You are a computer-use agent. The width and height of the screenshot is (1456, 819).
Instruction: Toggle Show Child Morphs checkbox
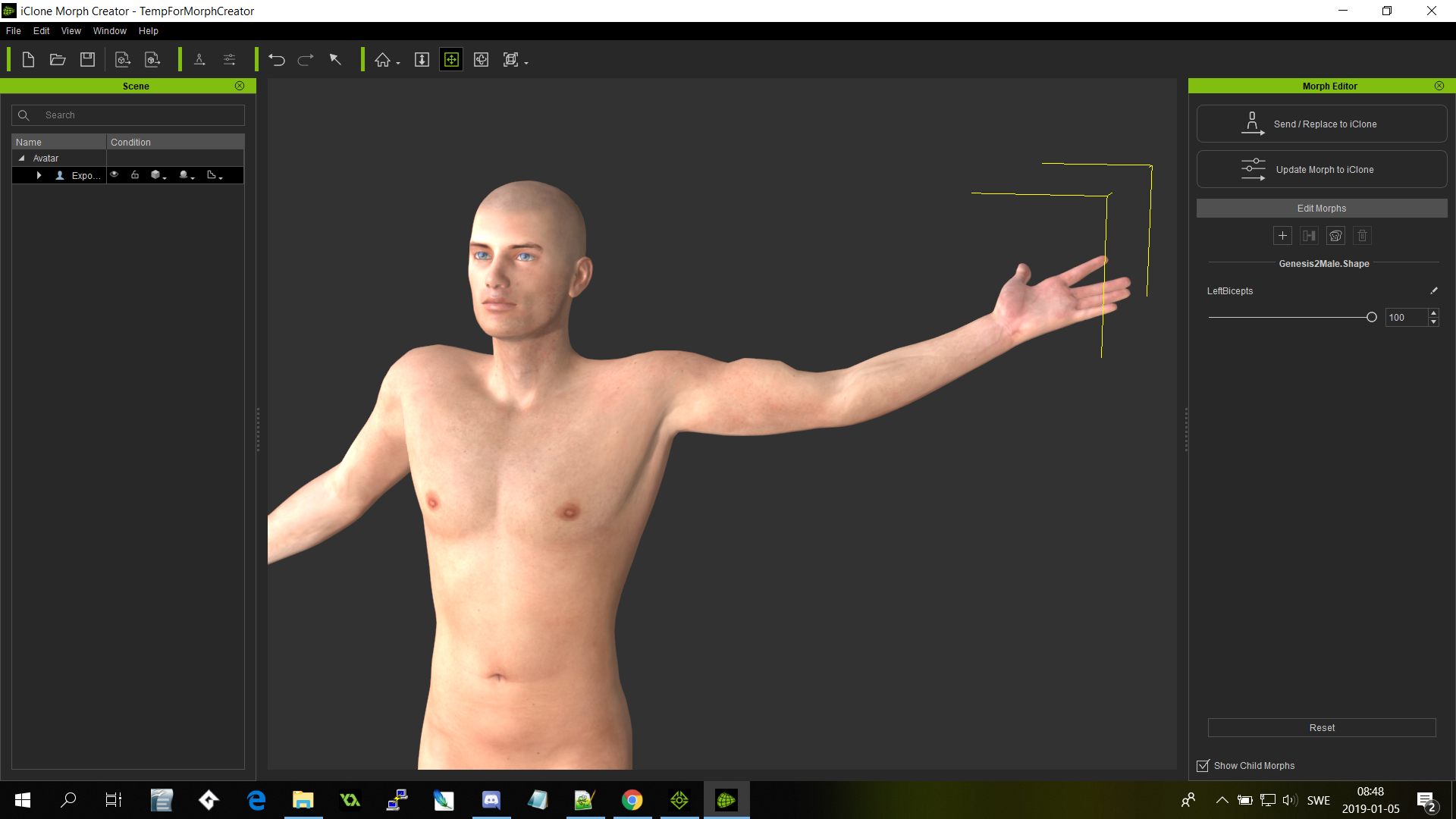pos(1203,766)
